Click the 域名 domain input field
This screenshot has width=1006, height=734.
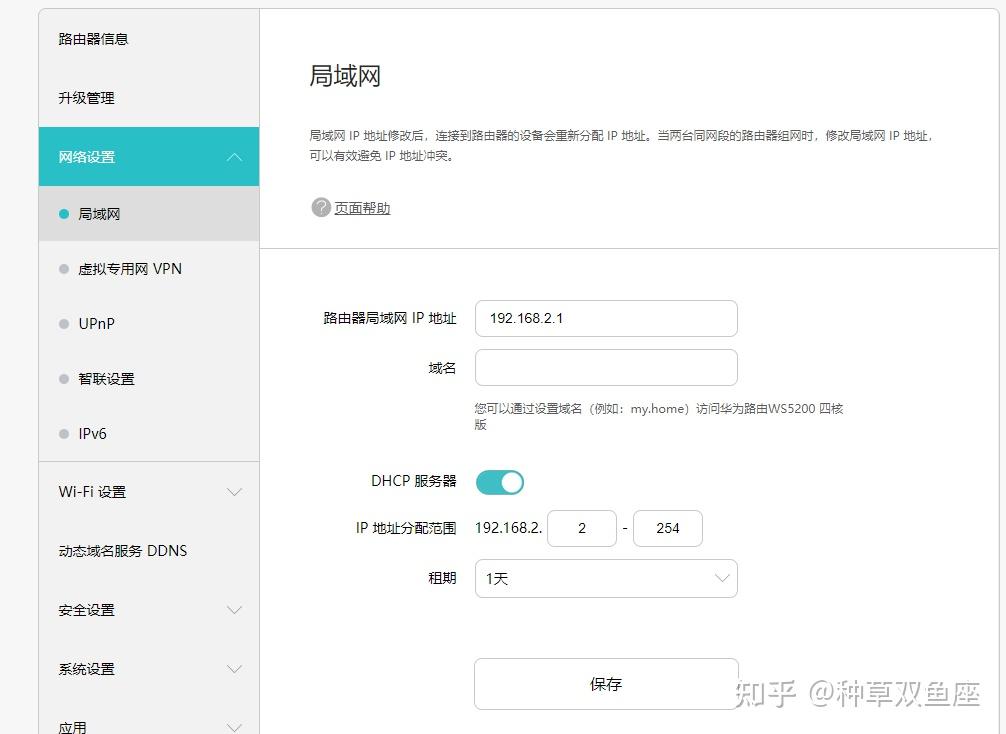606,367
